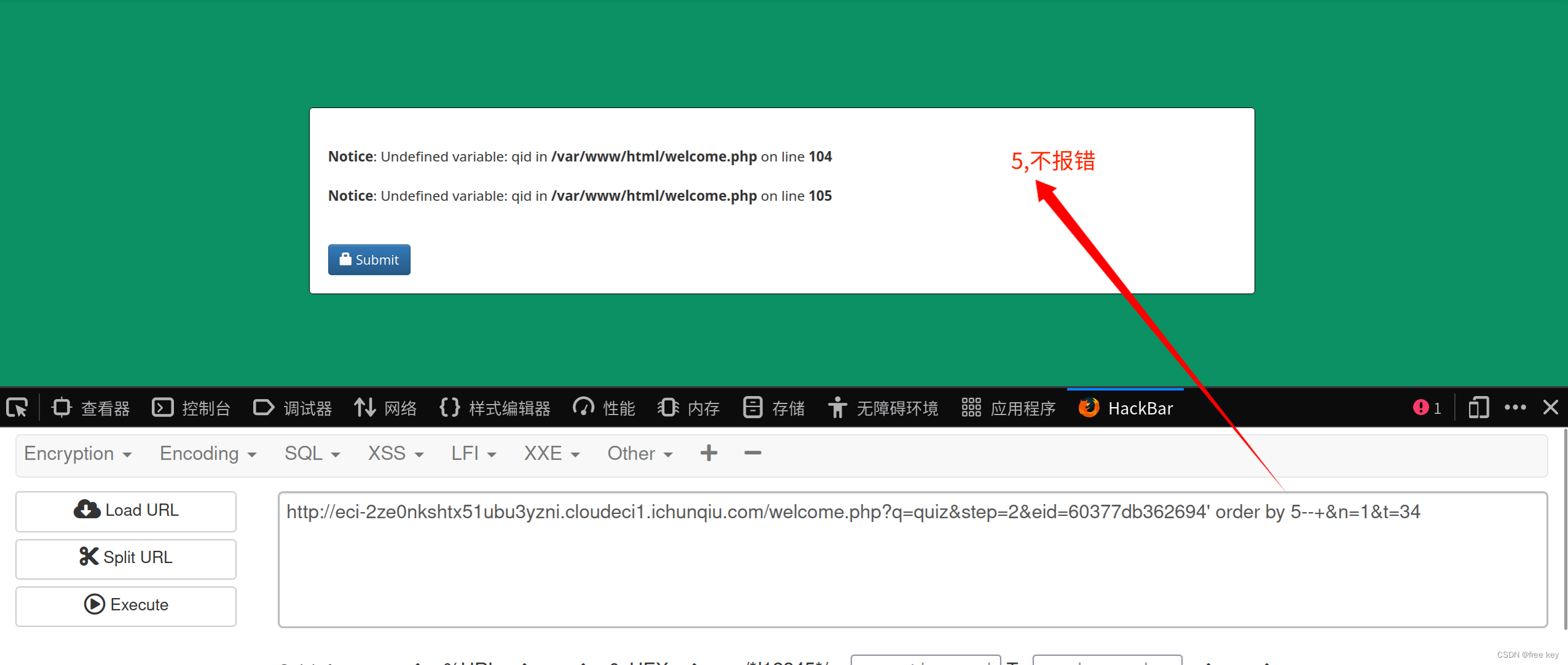Open devtools three-dot options menu
This screenshot has height=665, width=1568.
click(1515, 408)
